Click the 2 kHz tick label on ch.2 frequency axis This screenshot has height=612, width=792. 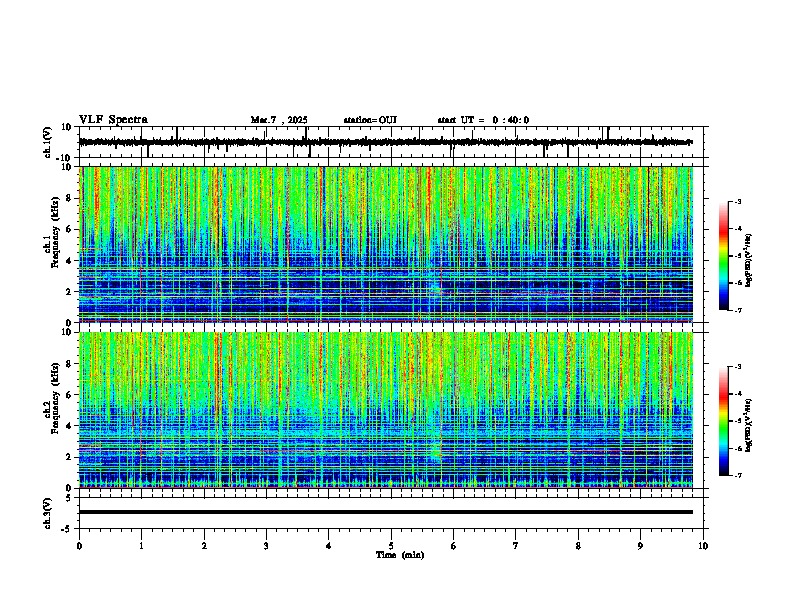[x=70, y=457]
